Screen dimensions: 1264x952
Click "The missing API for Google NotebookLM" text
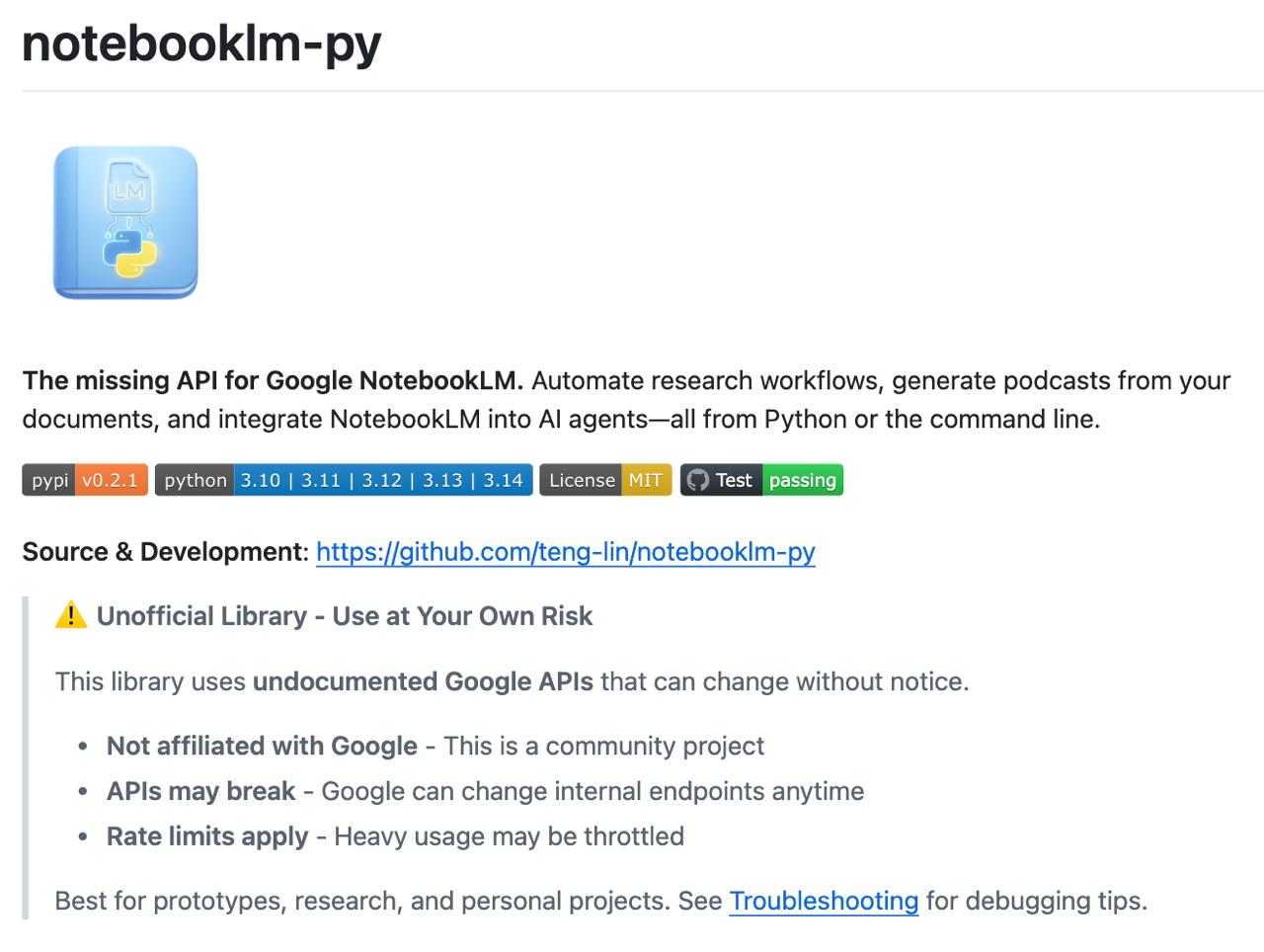[273, 381]
